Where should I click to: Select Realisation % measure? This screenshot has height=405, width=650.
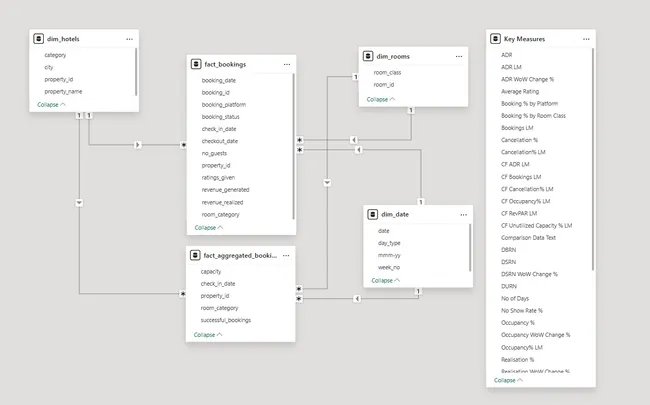(517, 359)
